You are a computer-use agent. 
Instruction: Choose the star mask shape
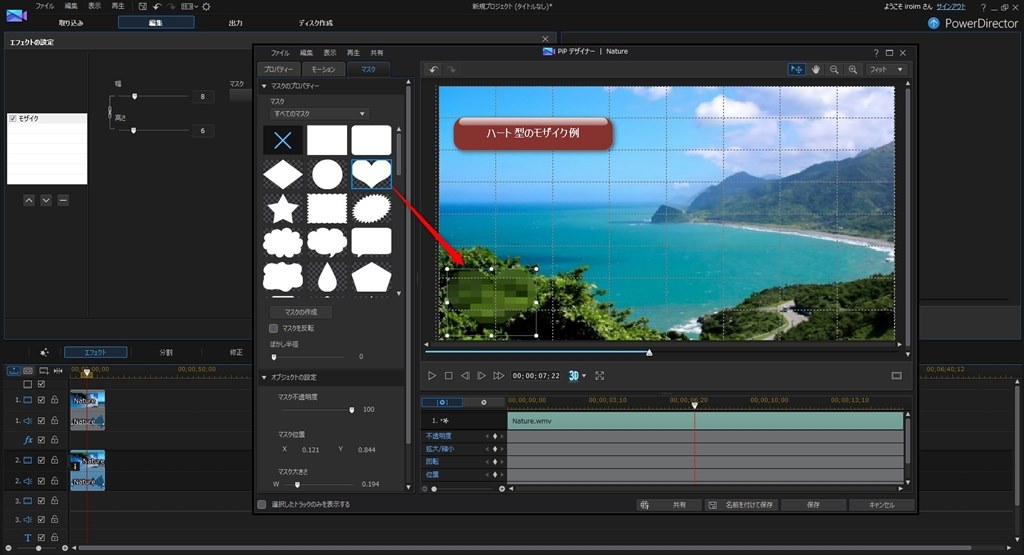coord(283,209)
